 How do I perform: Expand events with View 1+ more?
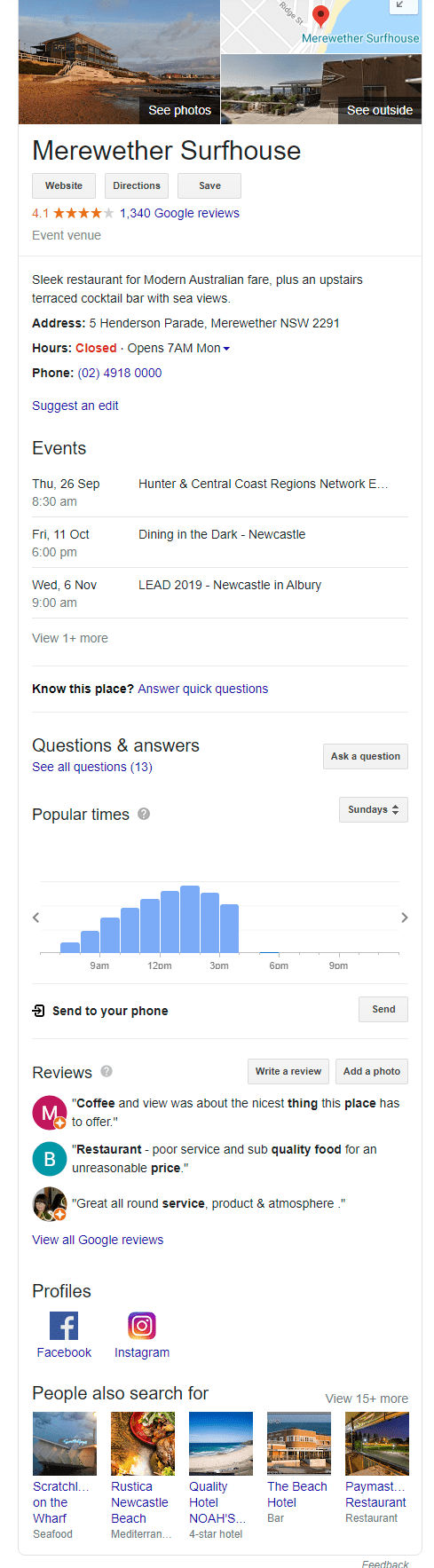tap(70, 638)
